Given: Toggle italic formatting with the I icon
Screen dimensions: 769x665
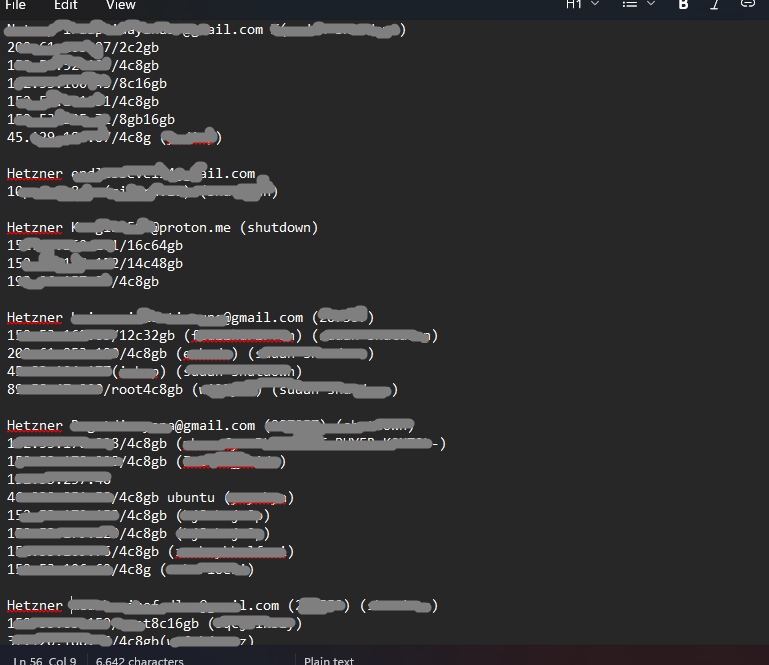Looking at the screenshot, I should coord(715,4).
